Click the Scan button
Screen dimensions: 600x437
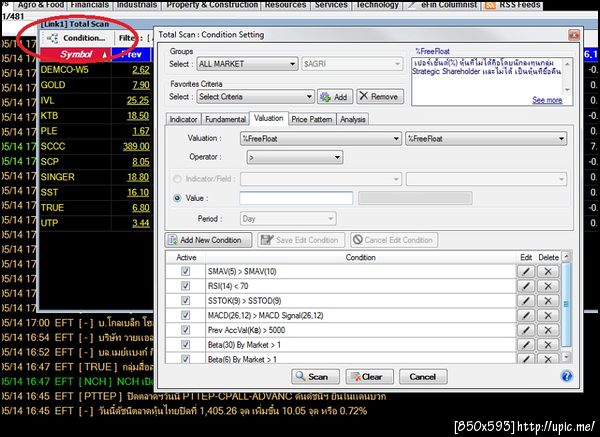pos(315,377)
